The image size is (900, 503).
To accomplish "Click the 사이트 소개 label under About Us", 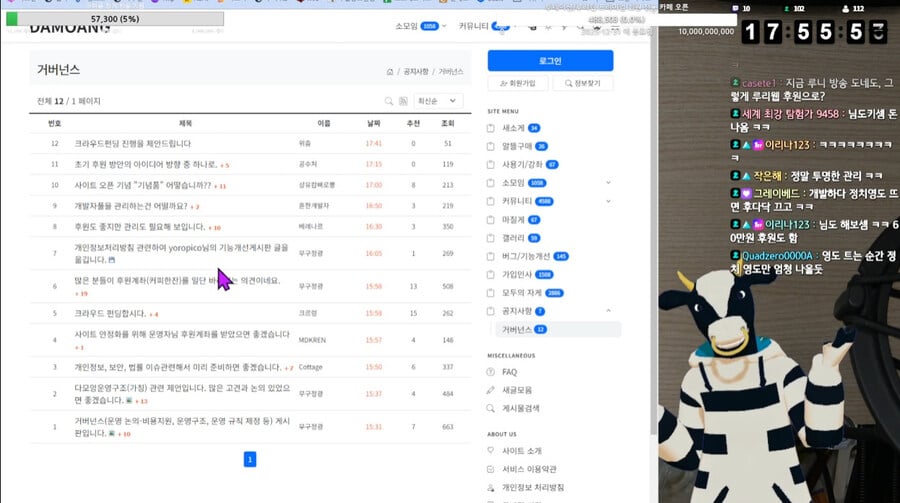I will pyautogui.click(x=522, y=451).
